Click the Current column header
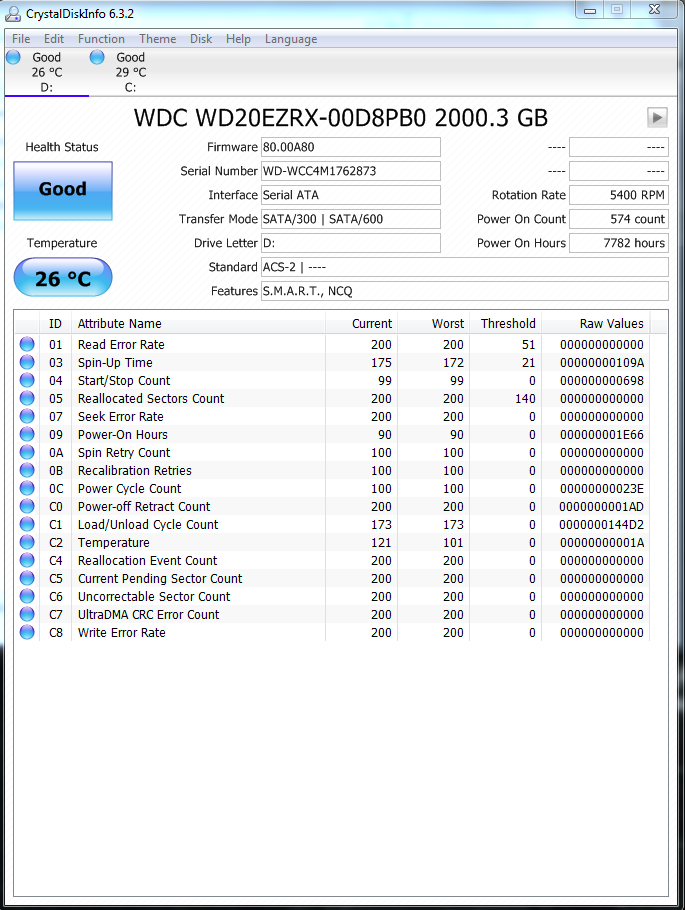This screenshot has height=910, width=685. tap(361, 323)
